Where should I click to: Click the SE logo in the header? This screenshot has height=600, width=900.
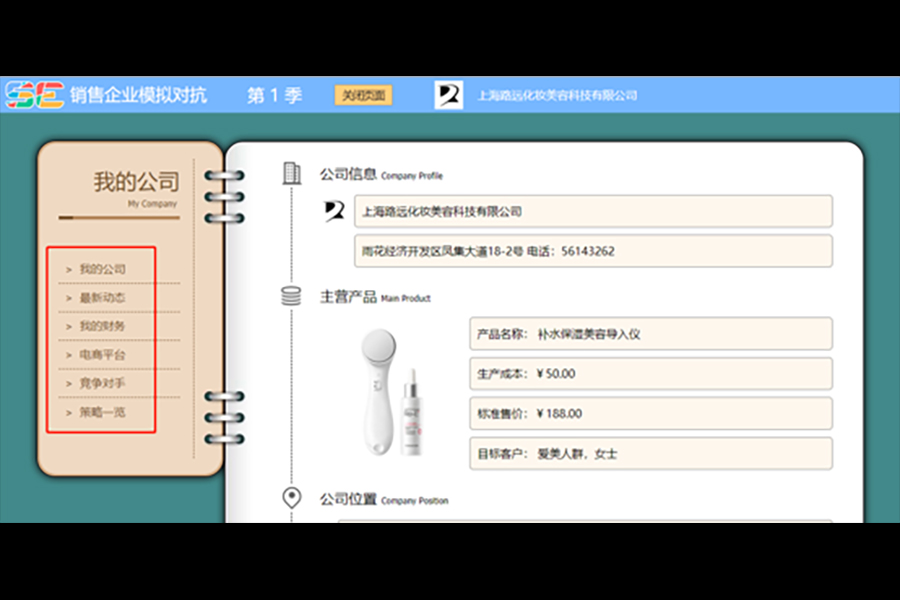[x=34, y=96]
